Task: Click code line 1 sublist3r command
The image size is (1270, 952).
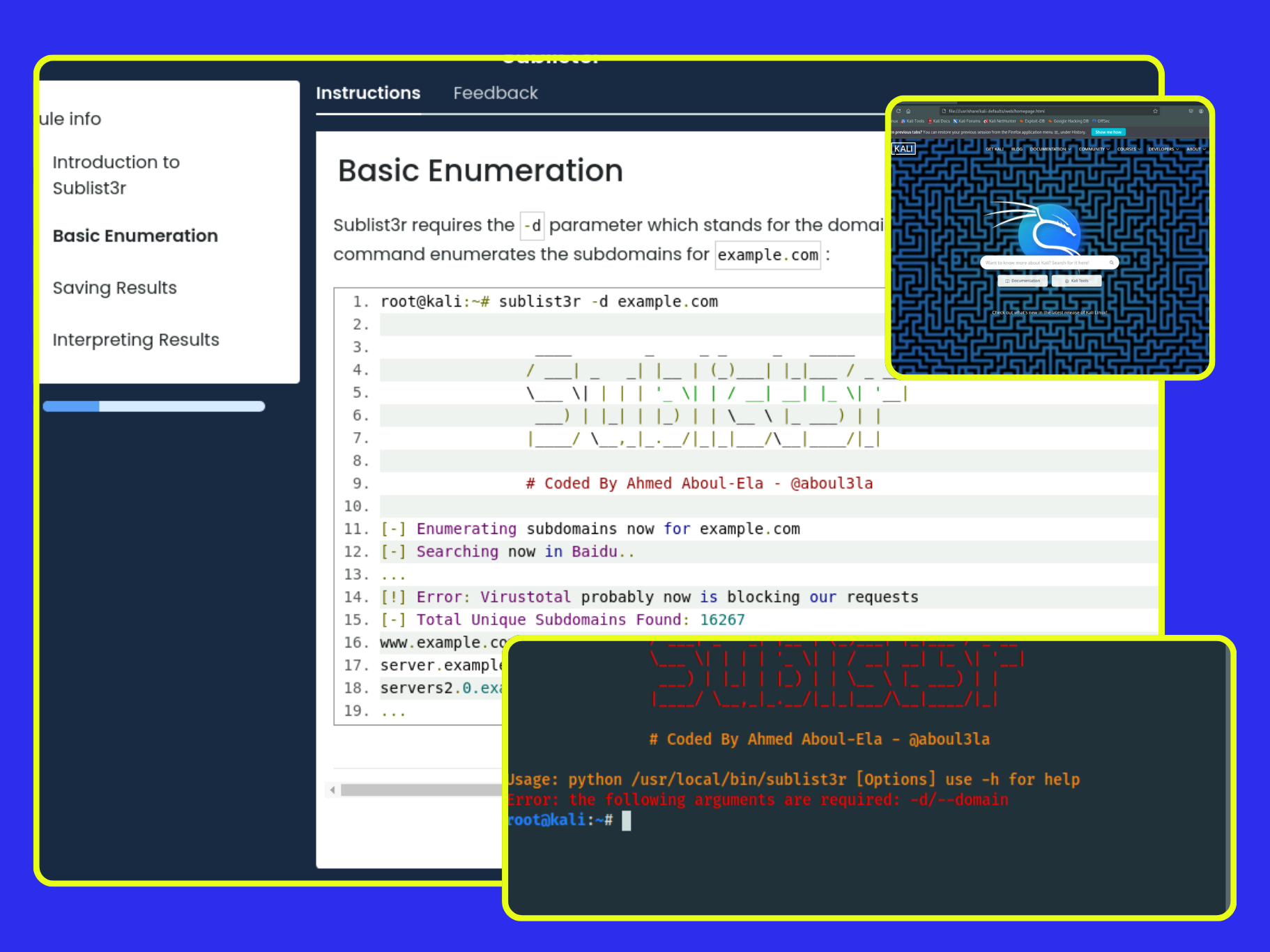Action: tap(549, 302)
